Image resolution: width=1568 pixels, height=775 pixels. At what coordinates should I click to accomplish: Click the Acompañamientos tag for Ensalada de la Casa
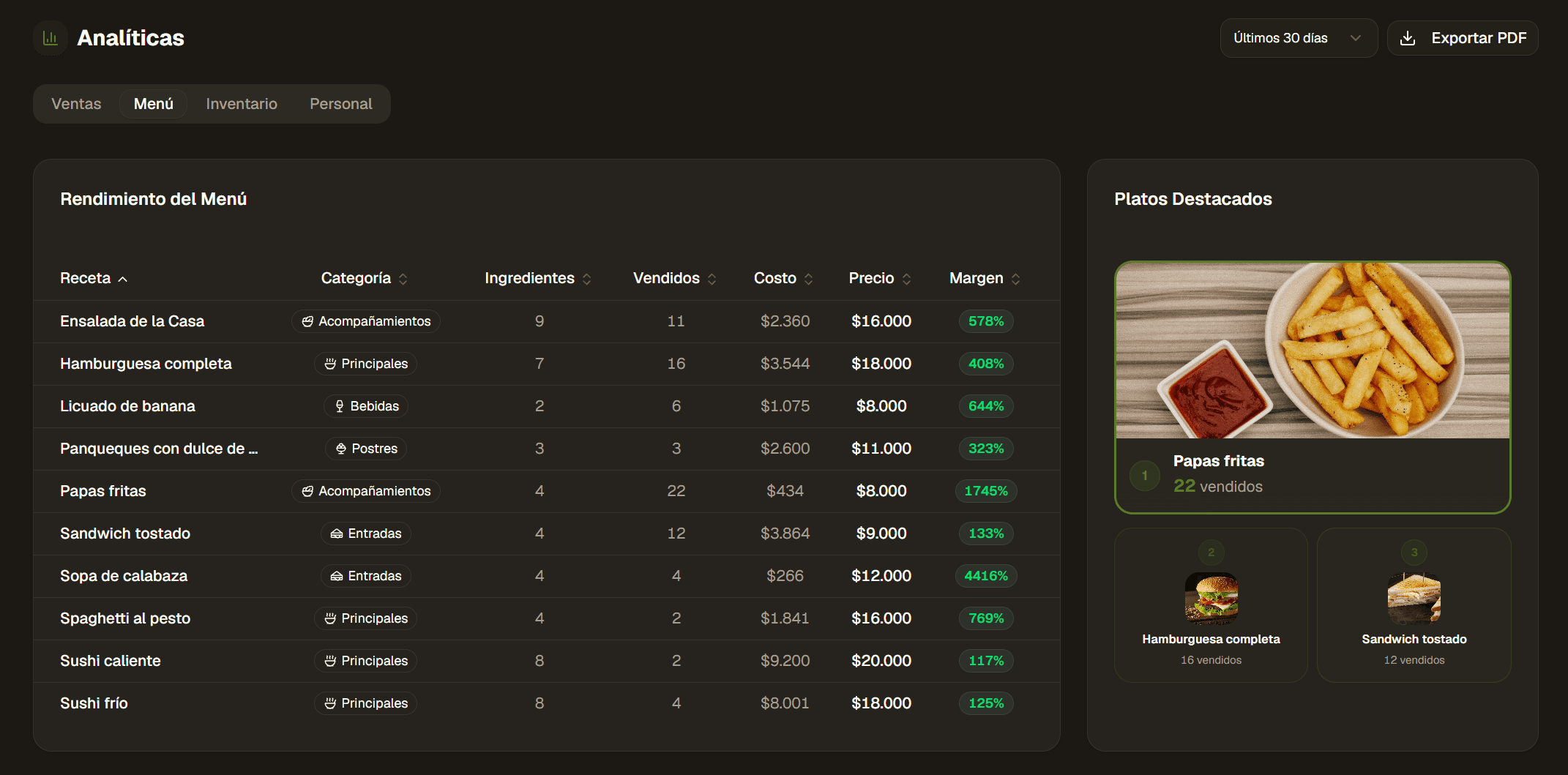pyautogui.click(x=366, y=321)
